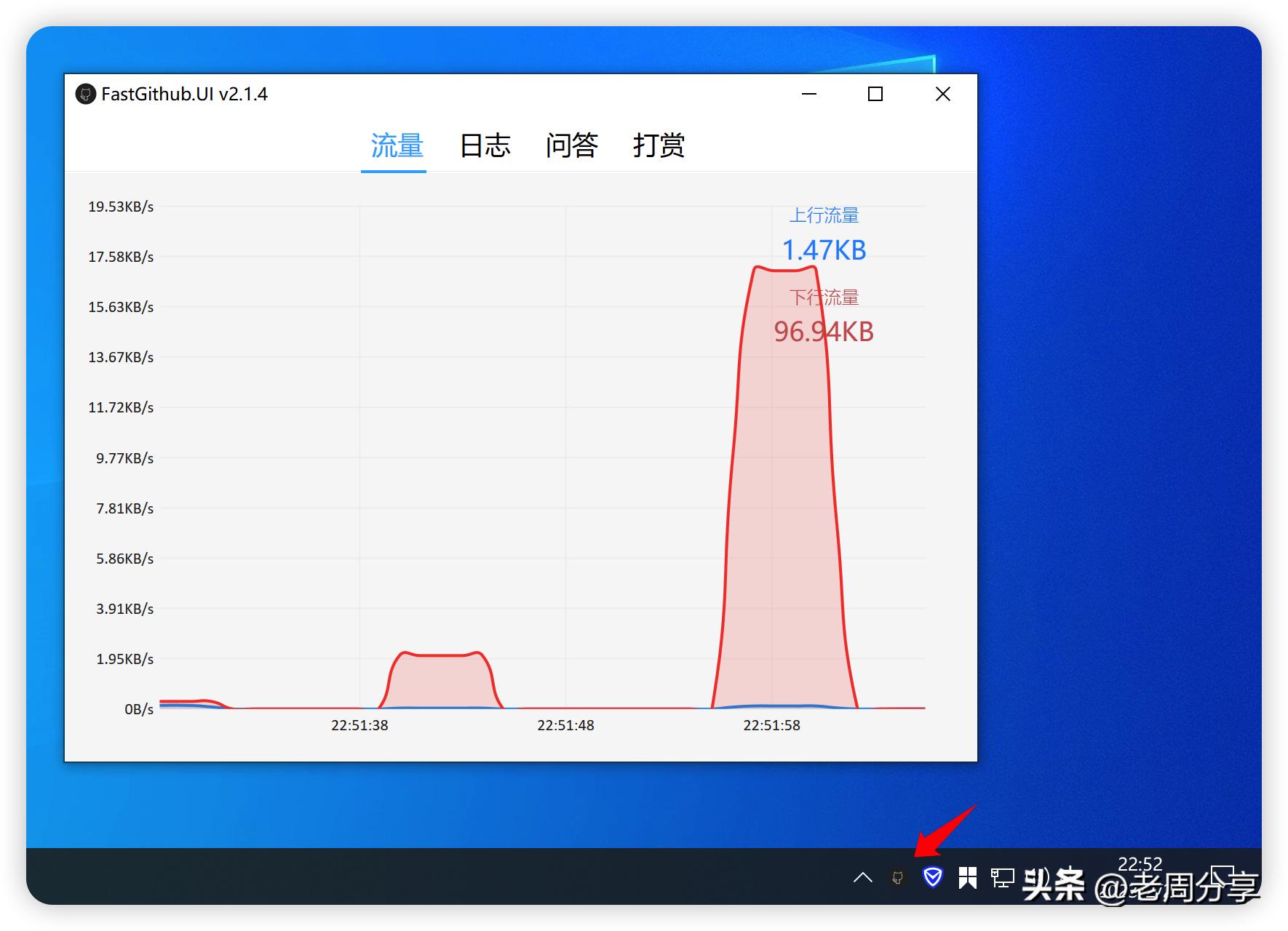Toggle 上行流量 series visibility in chart legend
The width and height of the screenshot is (1288, 931).
tap(824, 215)
